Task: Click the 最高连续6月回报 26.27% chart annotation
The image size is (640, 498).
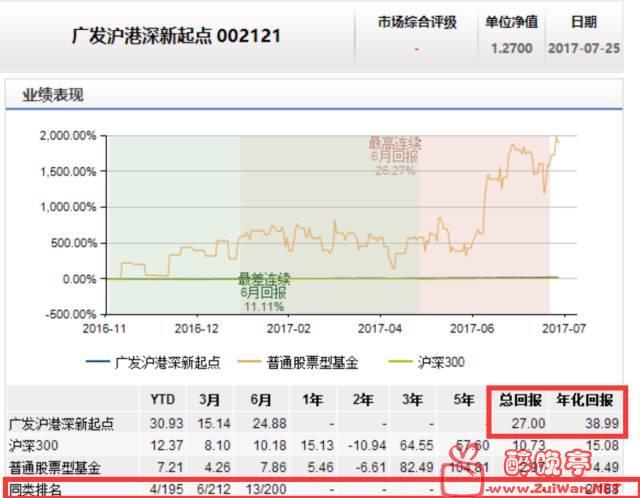Action: tap(395, 156)
